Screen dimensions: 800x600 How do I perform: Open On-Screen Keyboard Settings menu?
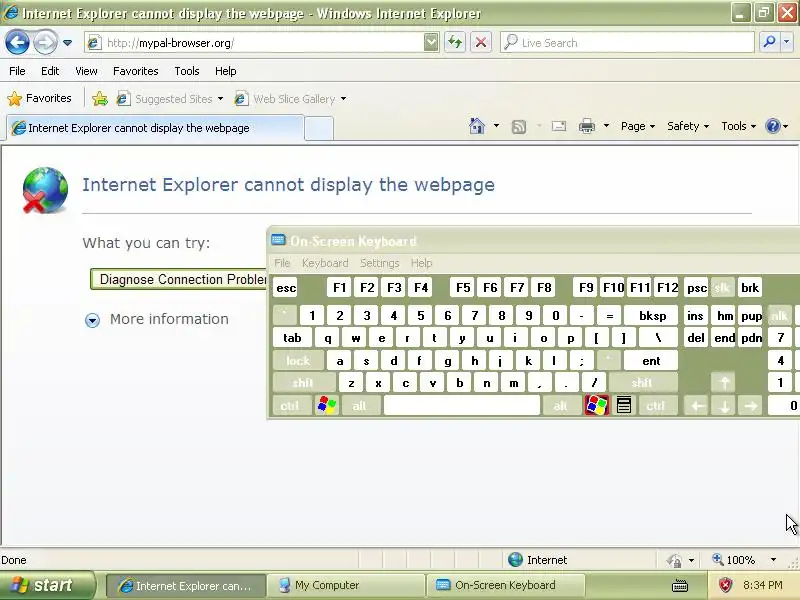(380, 263)
